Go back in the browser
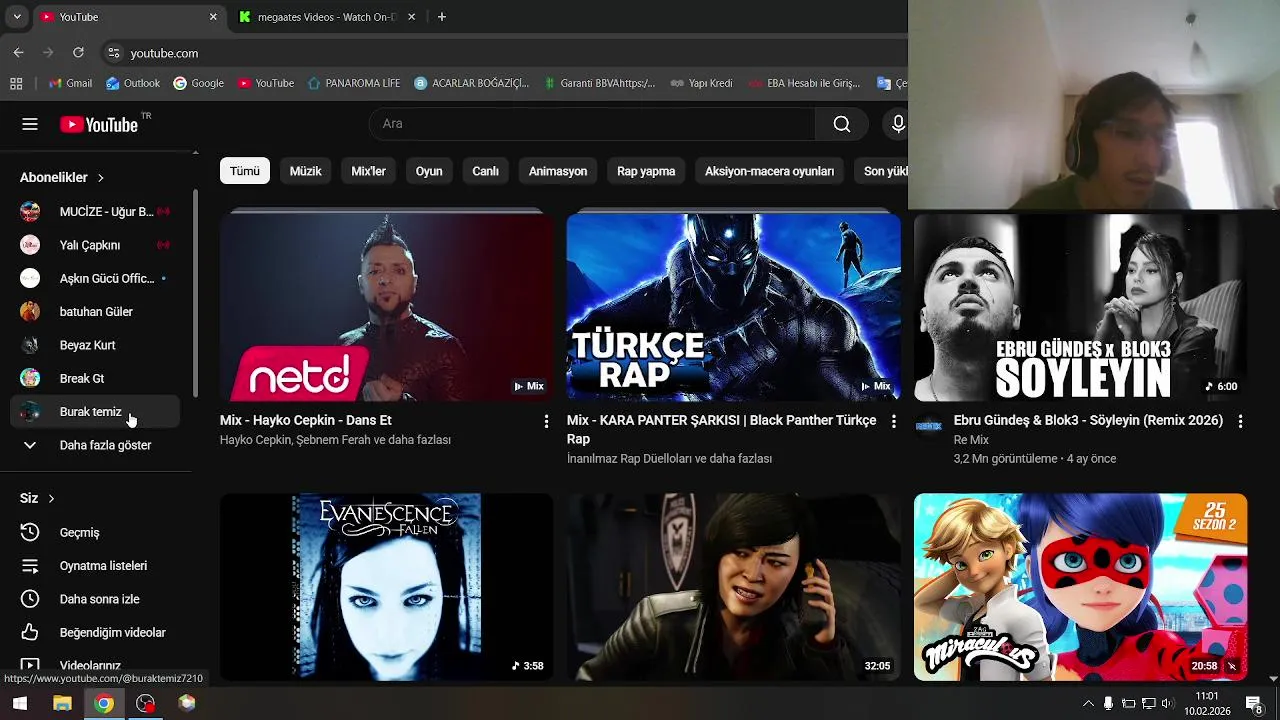1280x720 pixels. tap(19, 52)
